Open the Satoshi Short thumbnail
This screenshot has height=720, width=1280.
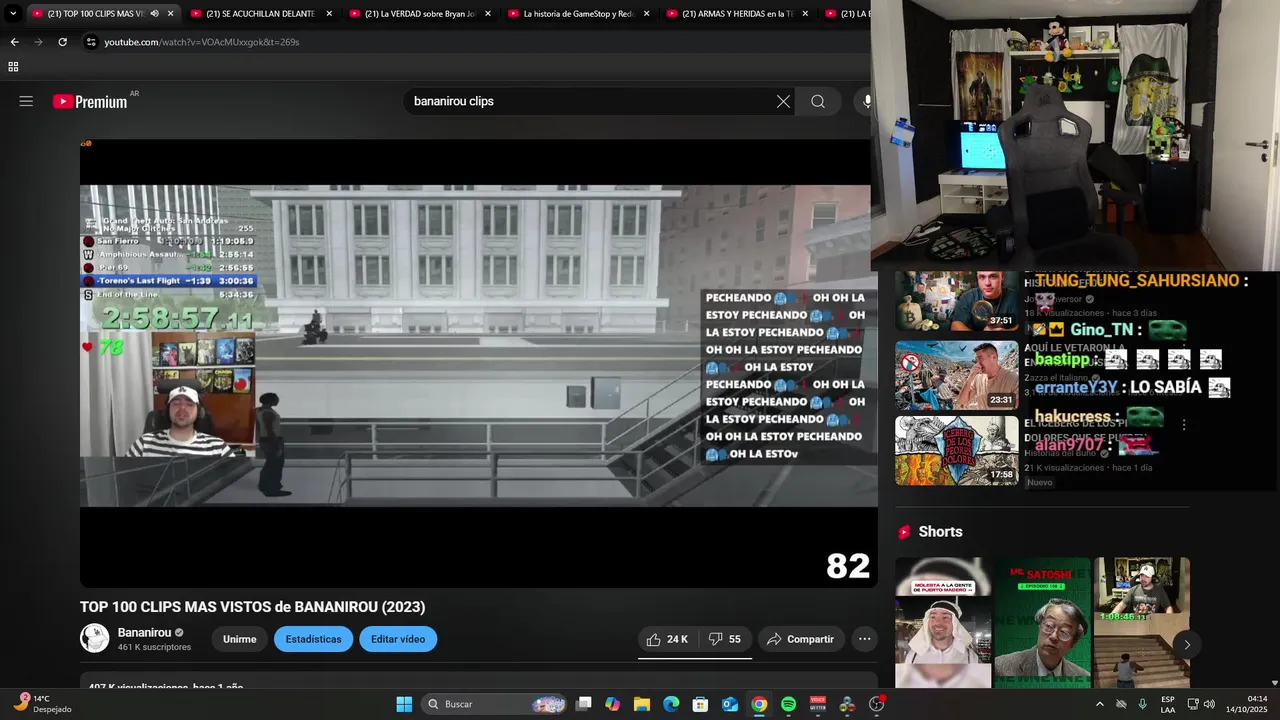click(1042, 622)
